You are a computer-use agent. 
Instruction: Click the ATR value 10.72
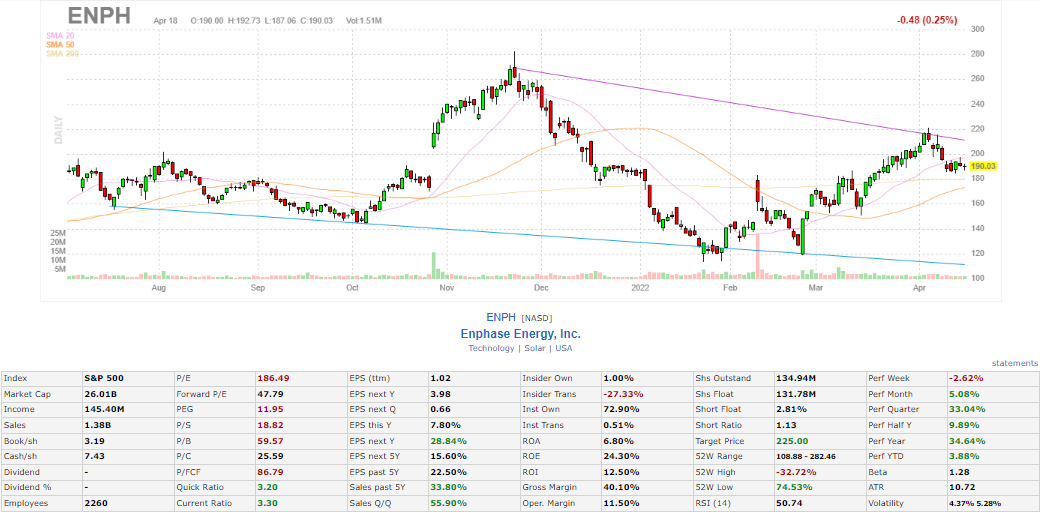(962, 487)
